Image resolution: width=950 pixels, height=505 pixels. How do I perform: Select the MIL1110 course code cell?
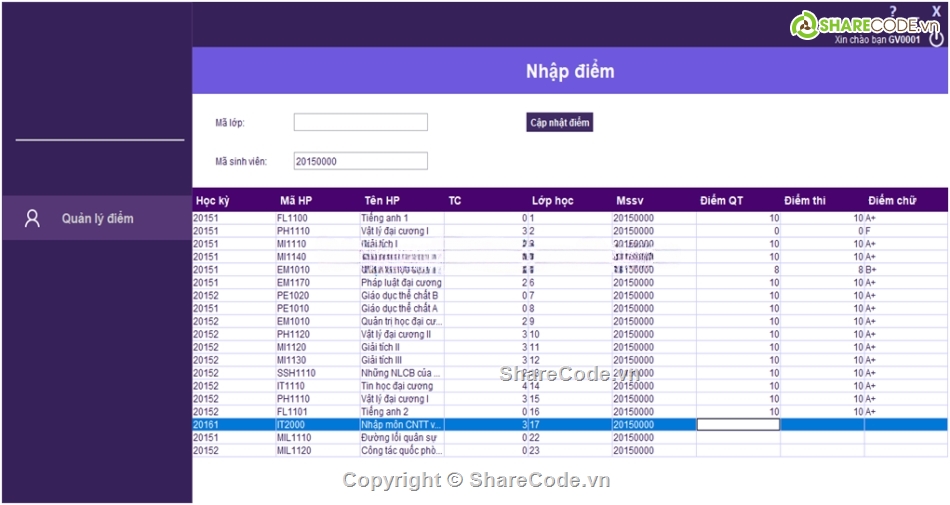[x=318, y=437]
